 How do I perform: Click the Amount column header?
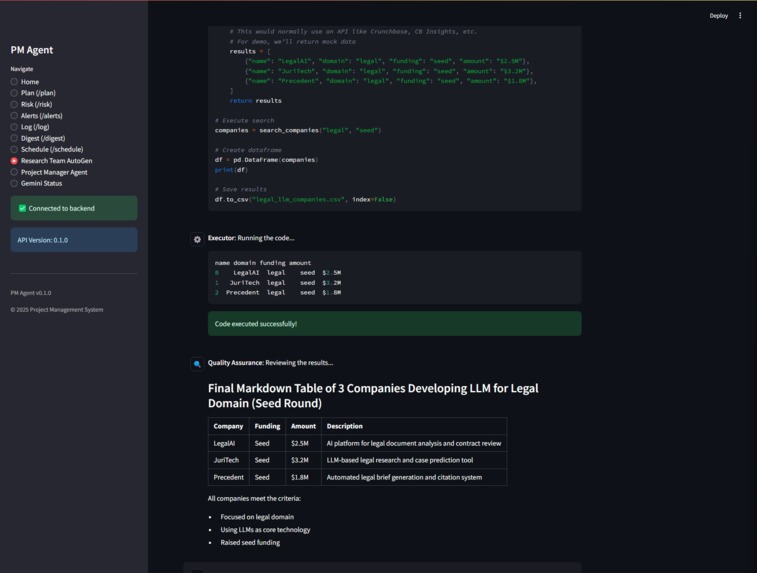coord(303,426)
